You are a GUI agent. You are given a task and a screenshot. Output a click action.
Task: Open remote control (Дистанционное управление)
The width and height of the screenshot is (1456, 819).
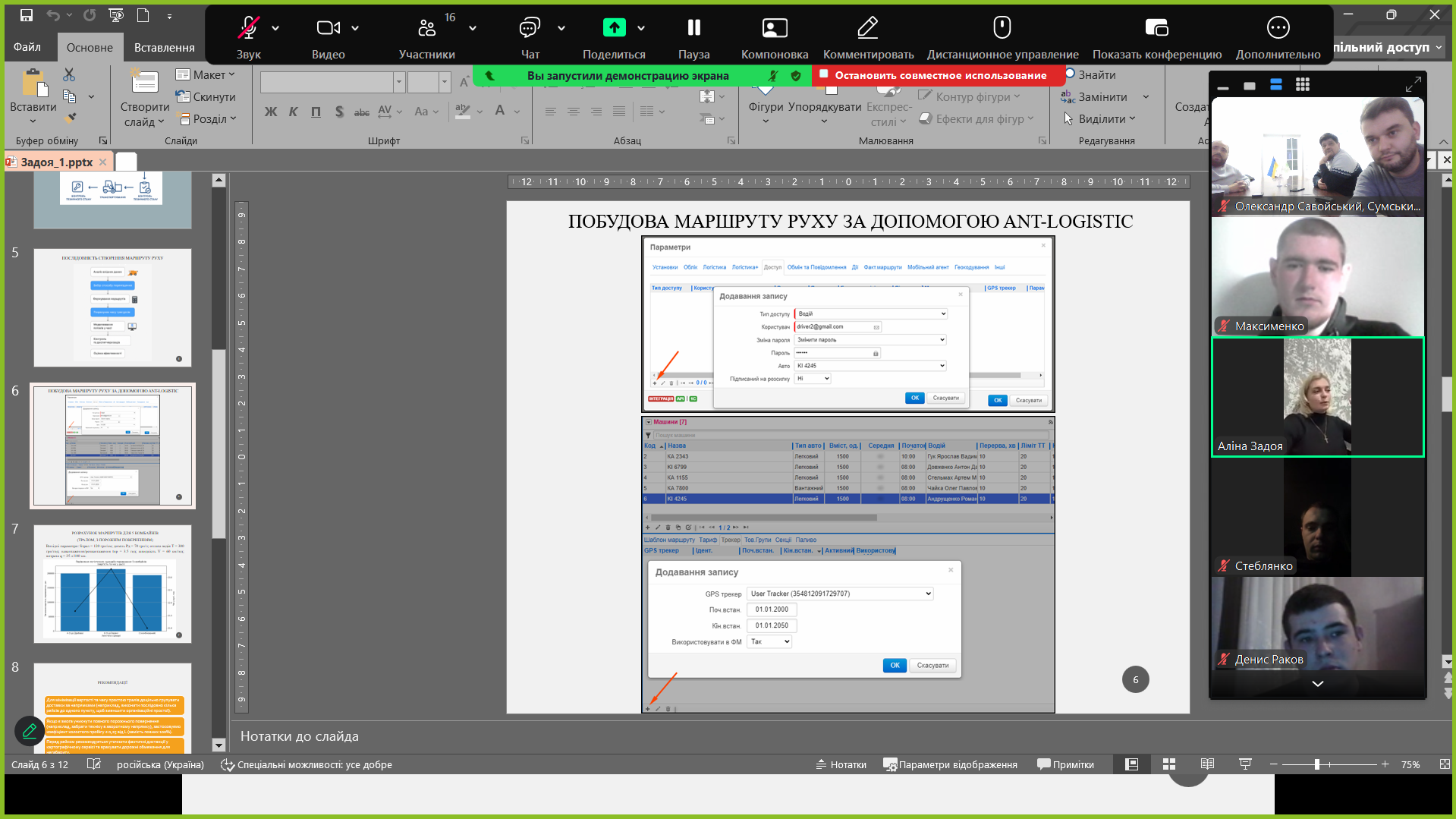pyautogui.click(x=1002, y=29)
